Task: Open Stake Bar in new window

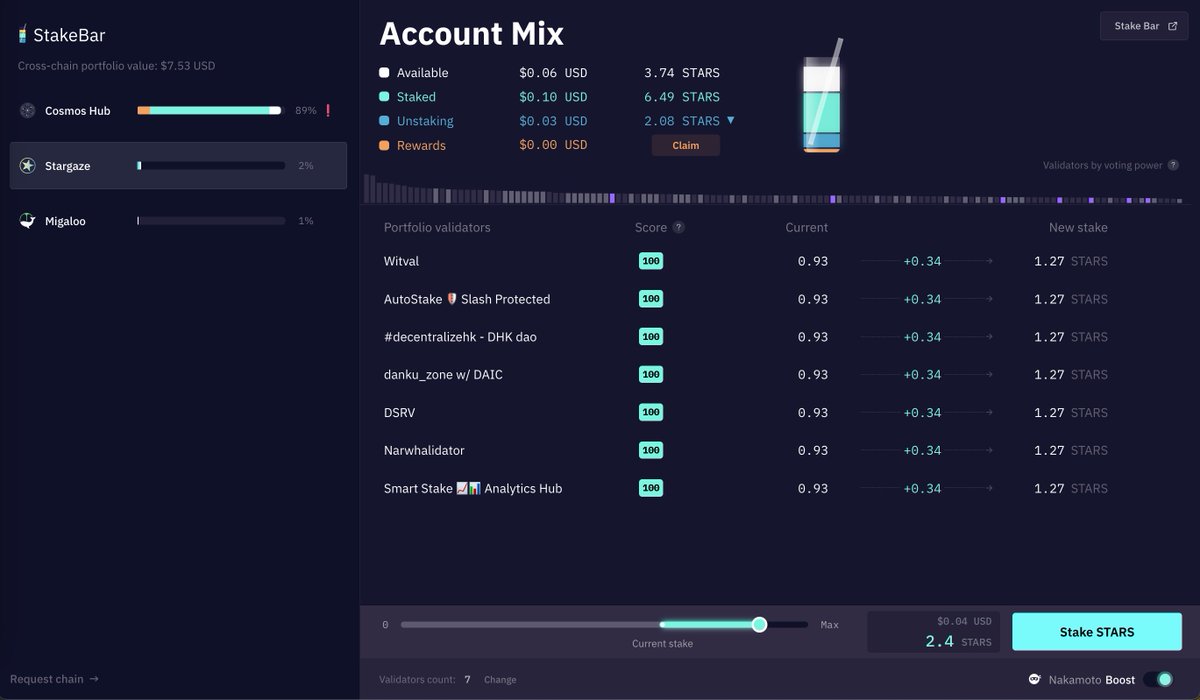Action: 1144,26
